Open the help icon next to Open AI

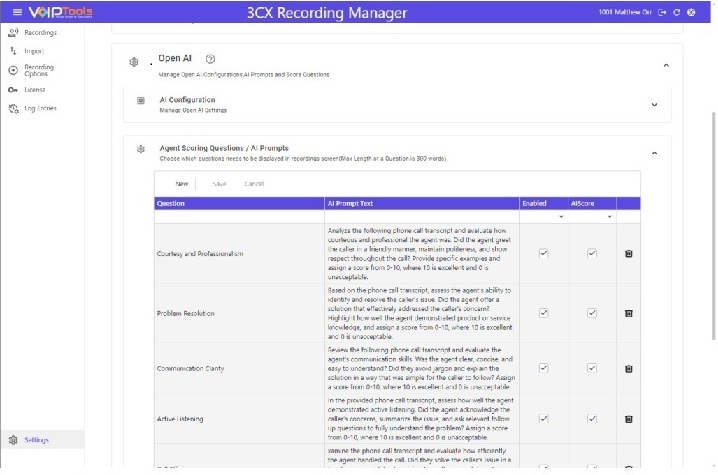(x=210, y=59)
